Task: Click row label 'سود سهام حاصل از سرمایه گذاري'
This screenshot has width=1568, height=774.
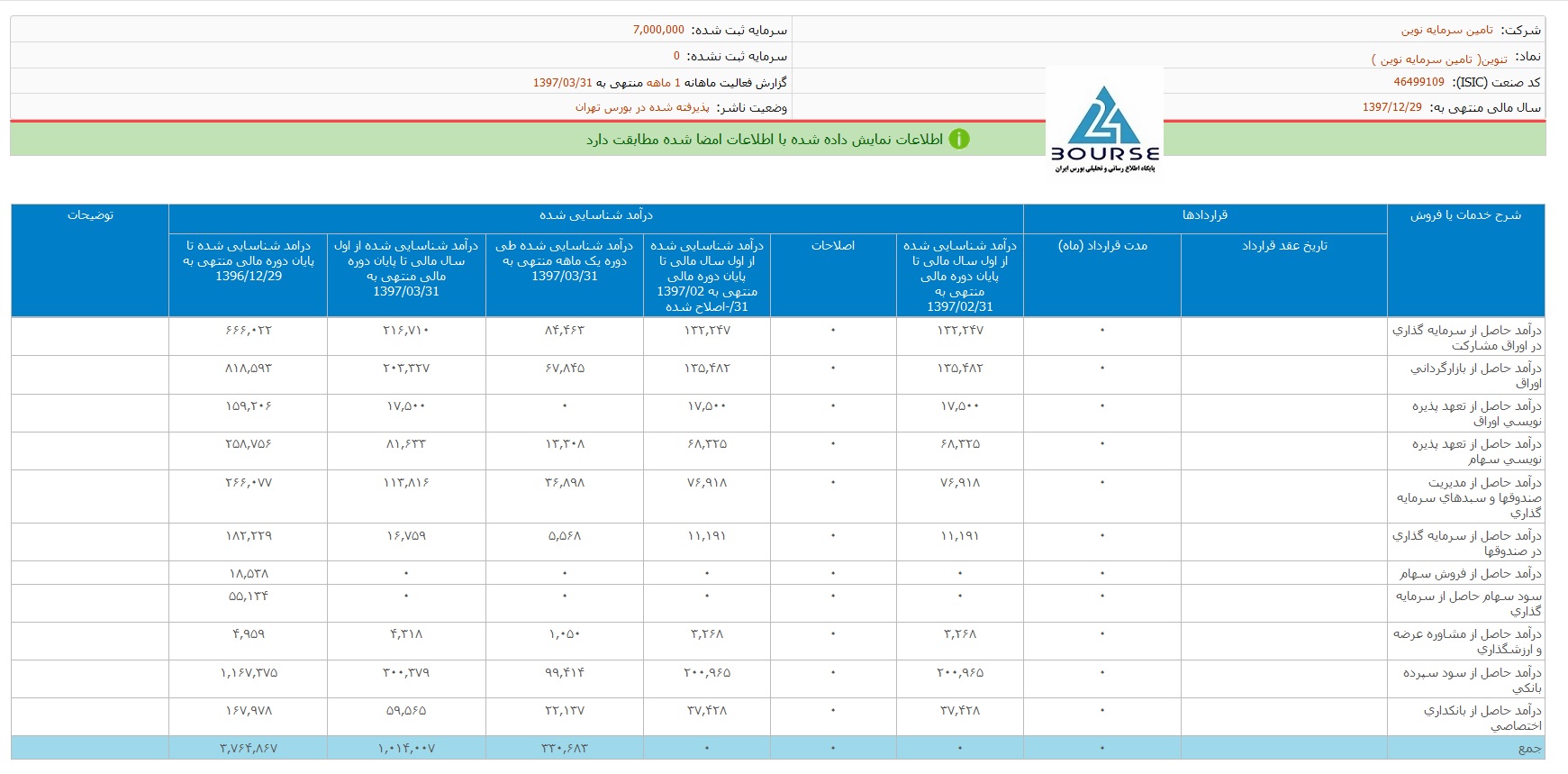Action: (x=1468, y=603)
